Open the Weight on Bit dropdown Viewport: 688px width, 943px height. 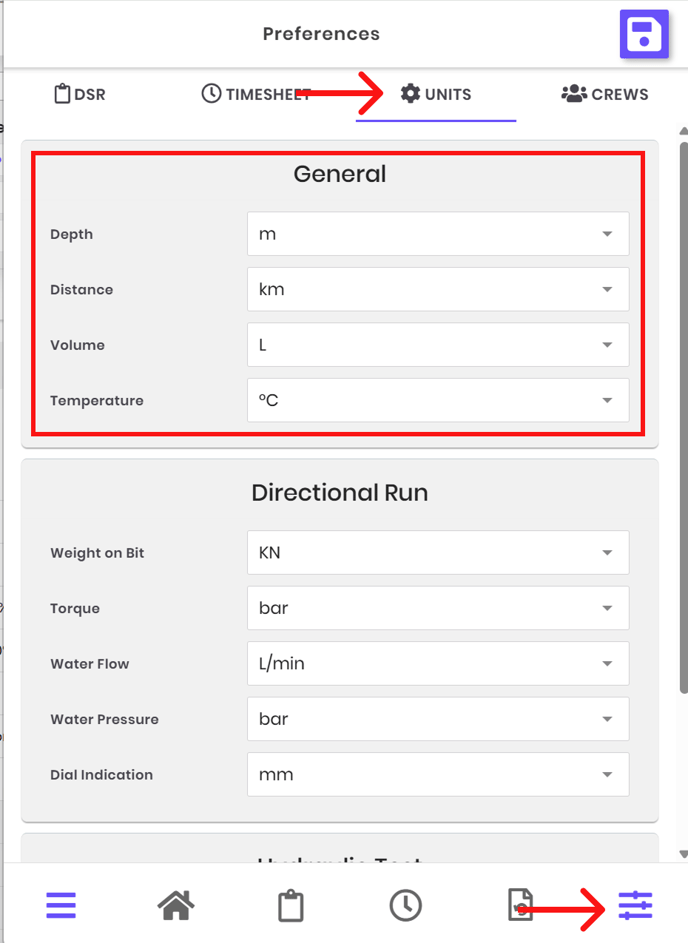click(x=438, y=553)
